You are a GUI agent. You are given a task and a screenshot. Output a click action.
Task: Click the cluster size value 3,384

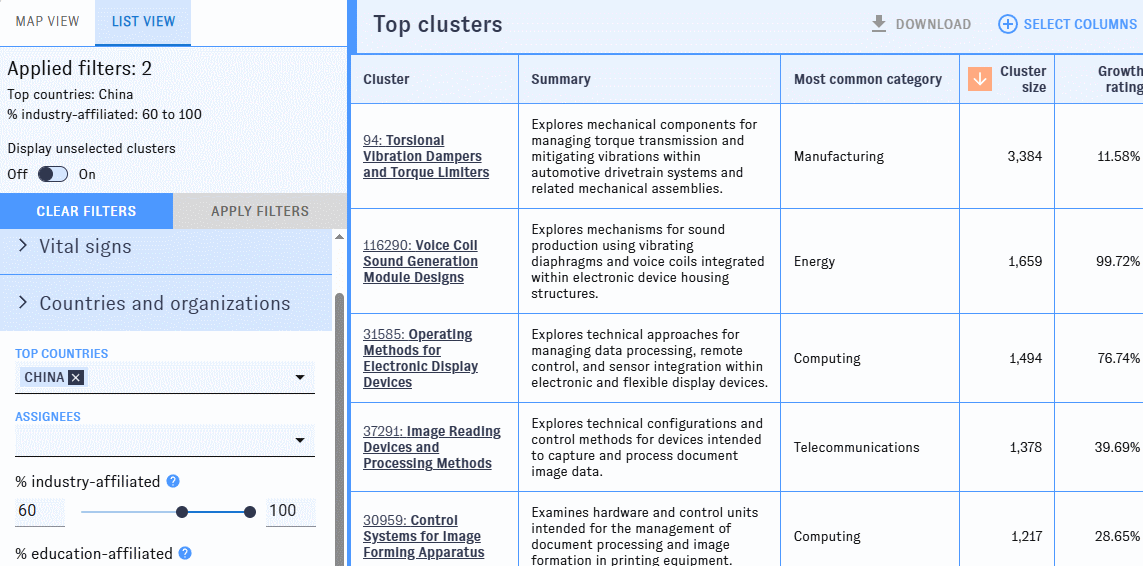[x=1025, y=156]
